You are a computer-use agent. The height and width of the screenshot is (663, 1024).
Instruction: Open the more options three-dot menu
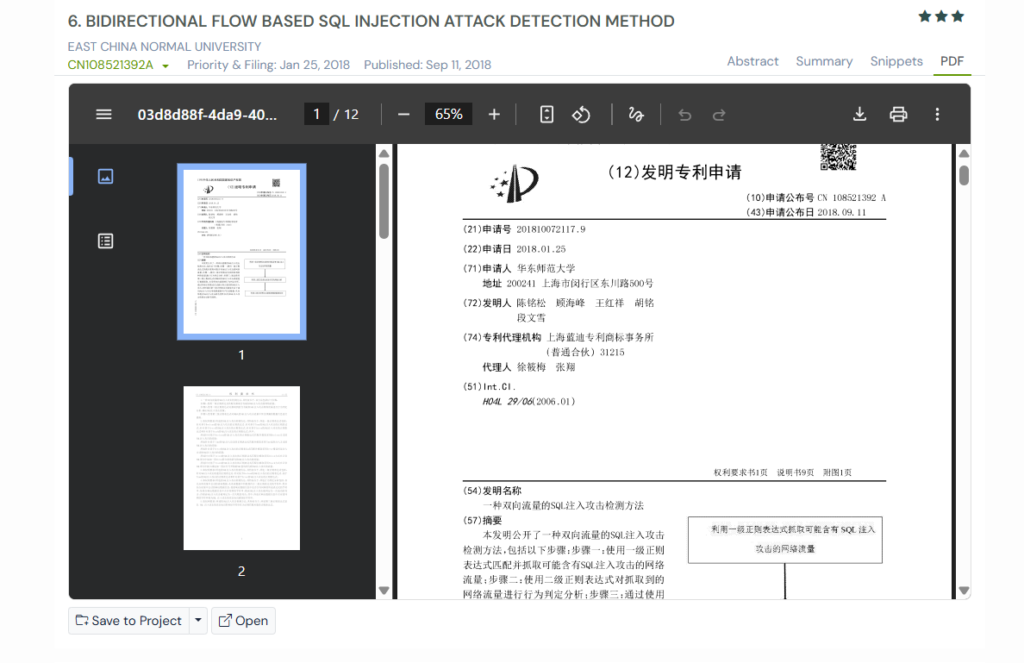[937, 114]
